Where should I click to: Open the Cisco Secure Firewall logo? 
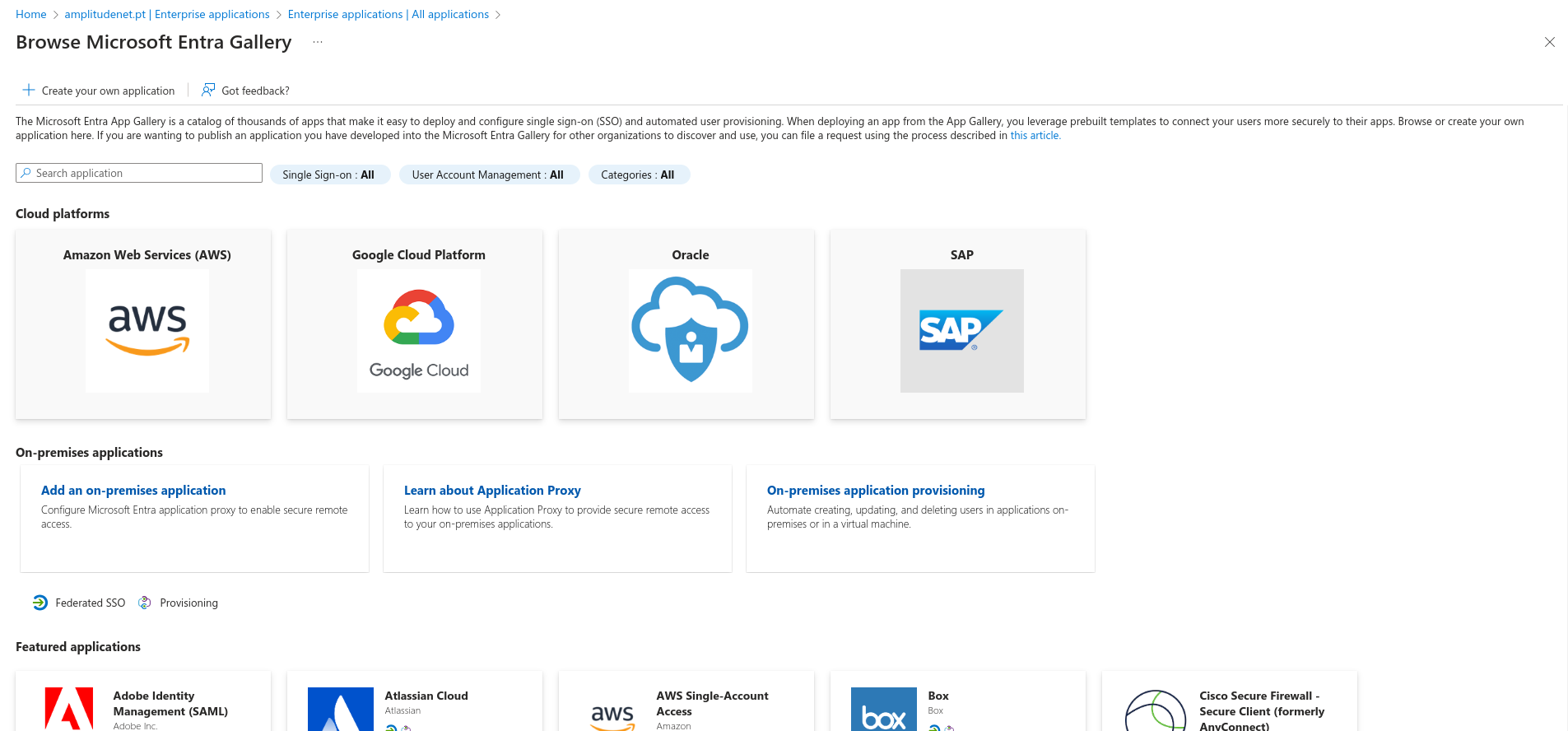[x=1156, y=710]
